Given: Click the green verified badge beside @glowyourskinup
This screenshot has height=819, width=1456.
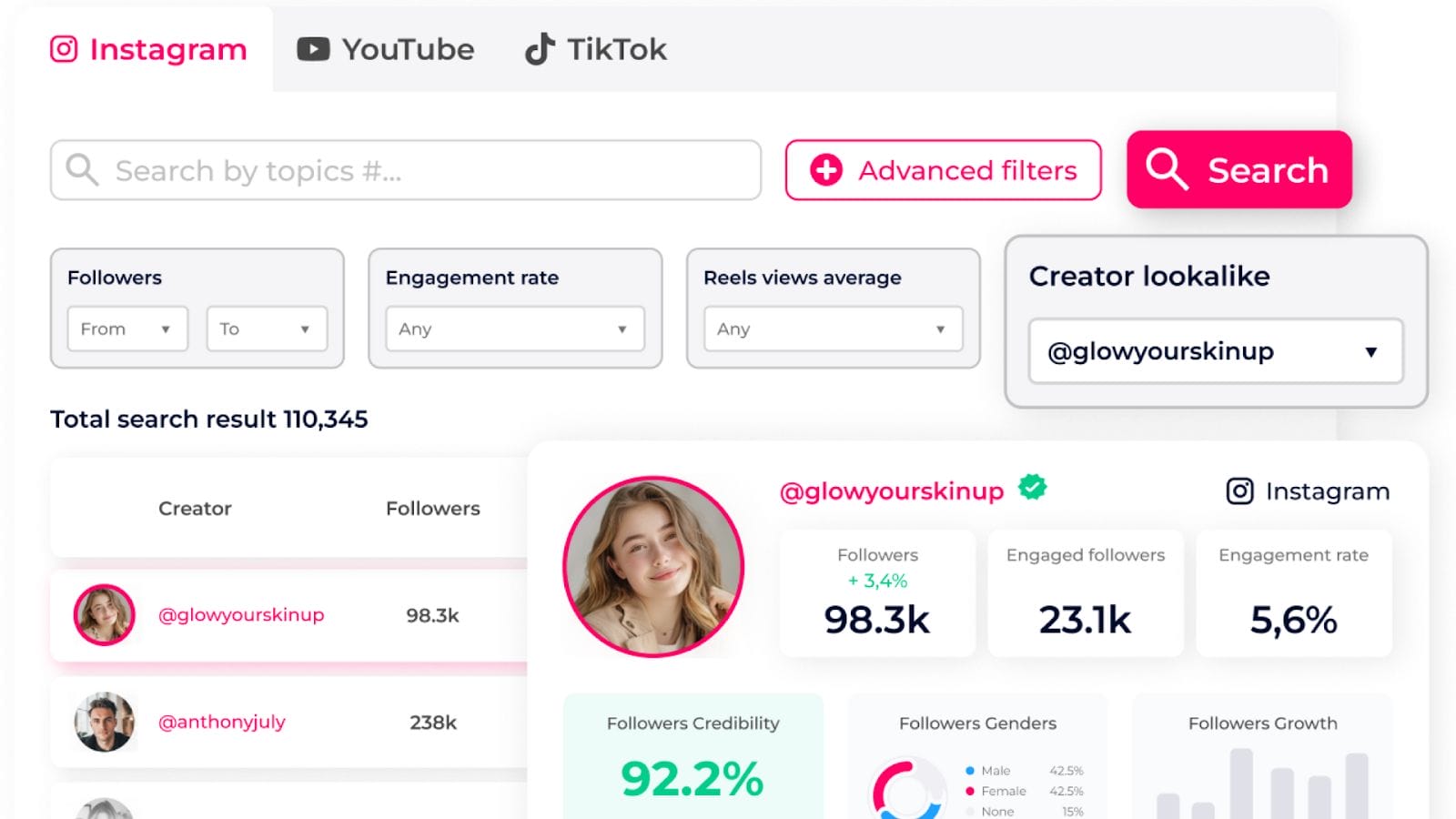Looking at the screenshot, I should pos(1032,488).
